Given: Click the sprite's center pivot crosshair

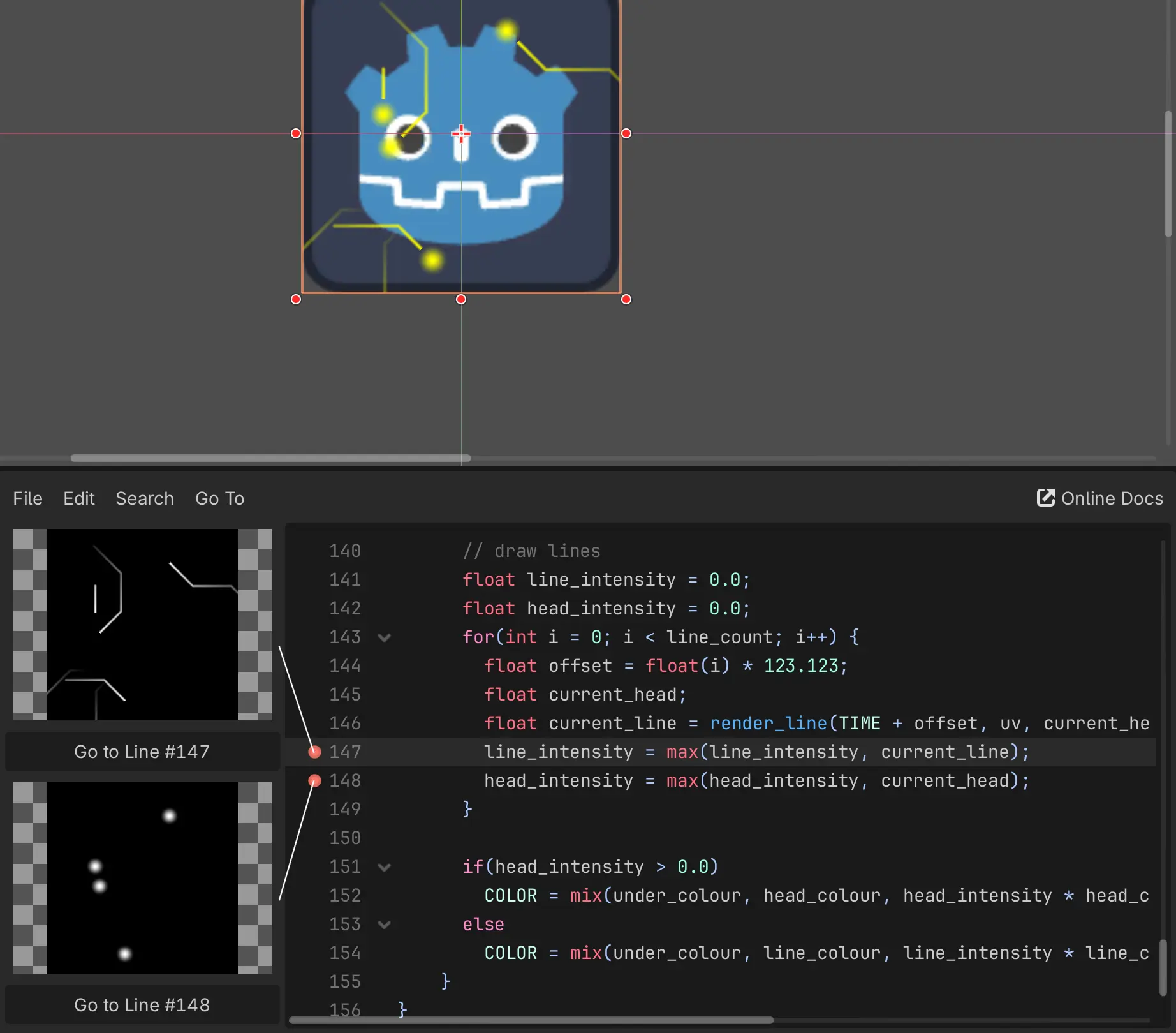Looking at the screenshot, I should (x=460, y=133).
